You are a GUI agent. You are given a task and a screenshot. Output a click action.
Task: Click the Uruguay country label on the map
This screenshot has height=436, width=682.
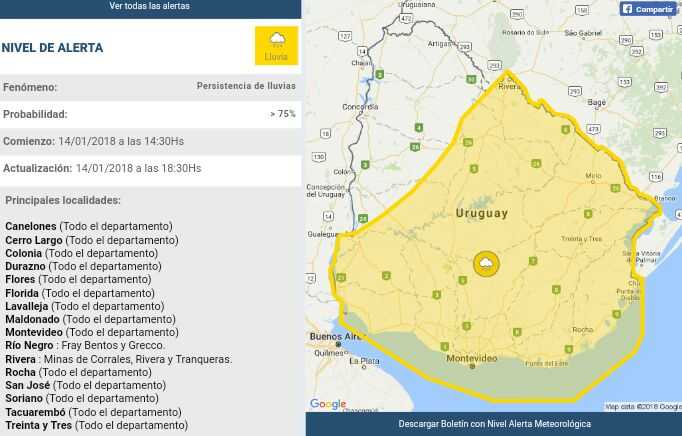[481, 213]
